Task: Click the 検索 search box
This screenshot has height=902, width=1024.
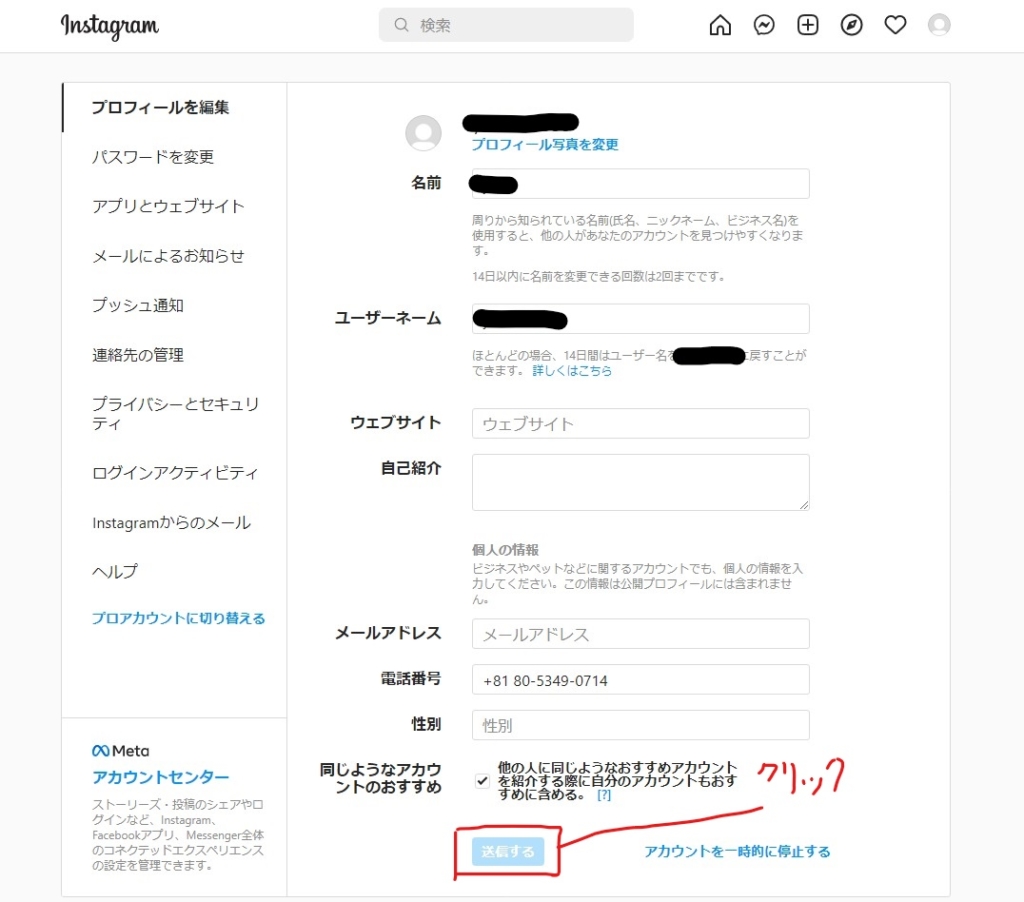Action: (506, 26)
